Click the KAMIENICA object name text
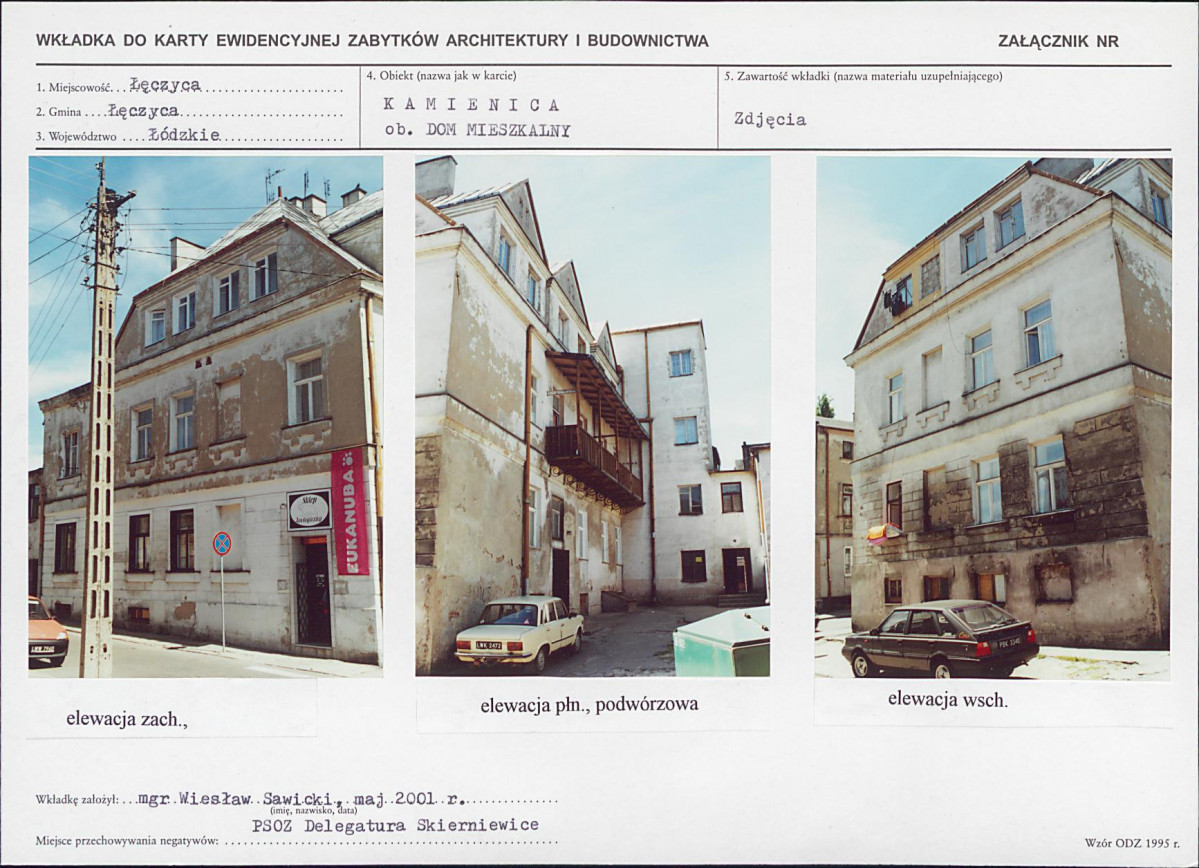 click(472, 105)
